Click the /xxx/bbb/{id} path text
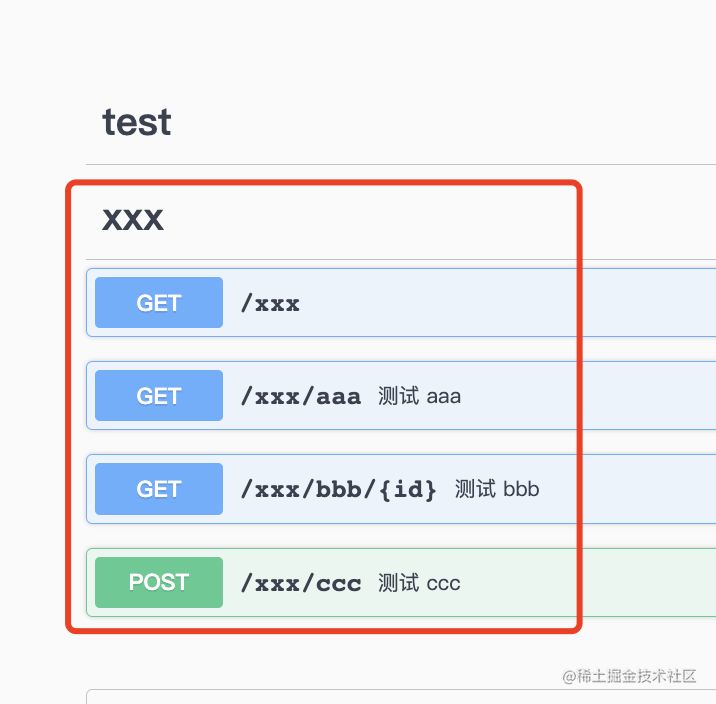 [x=339, y=490]
